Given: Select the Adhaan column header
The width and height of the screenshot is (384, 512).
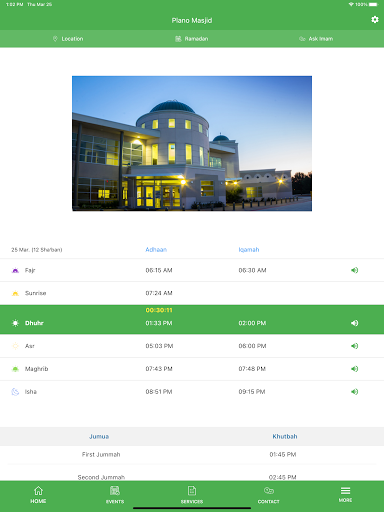Looking at the screenshot, I should 156,250.
